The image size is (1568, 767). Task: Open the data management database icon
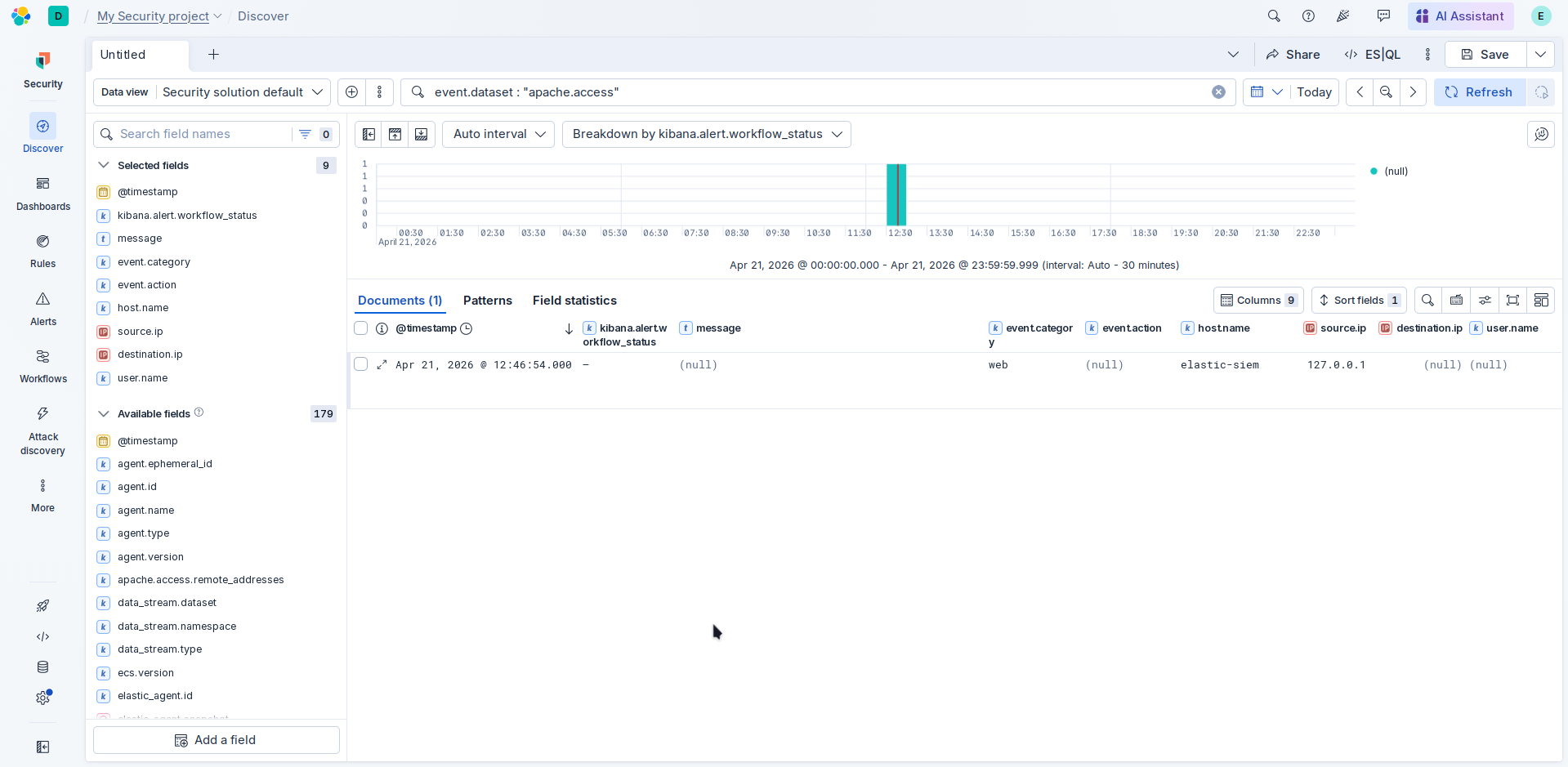(x=42, y=667)
